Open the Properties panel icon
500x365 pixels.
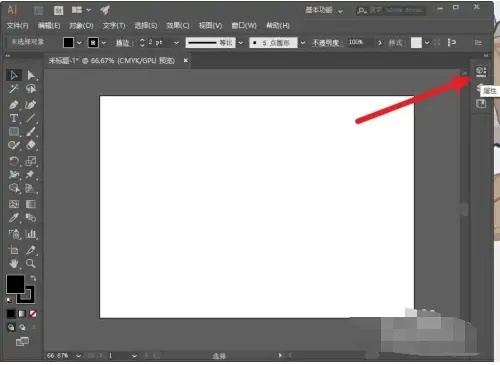tap(481, 71)
